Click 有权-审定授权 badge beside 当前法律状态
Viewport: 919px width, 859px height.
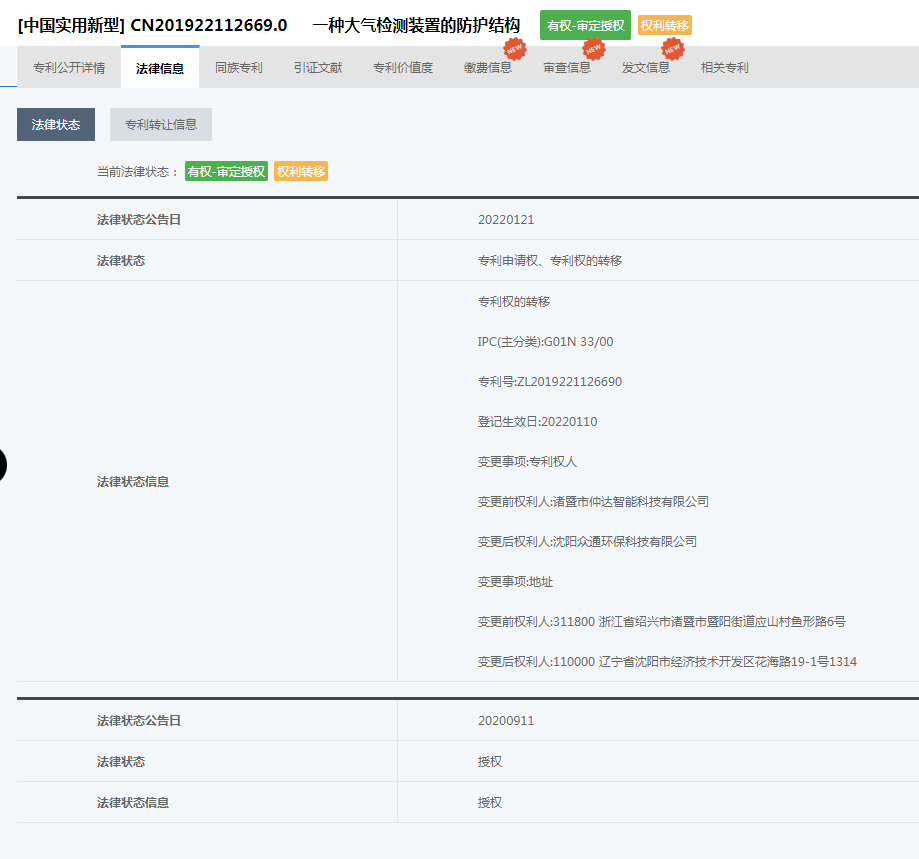226,172
